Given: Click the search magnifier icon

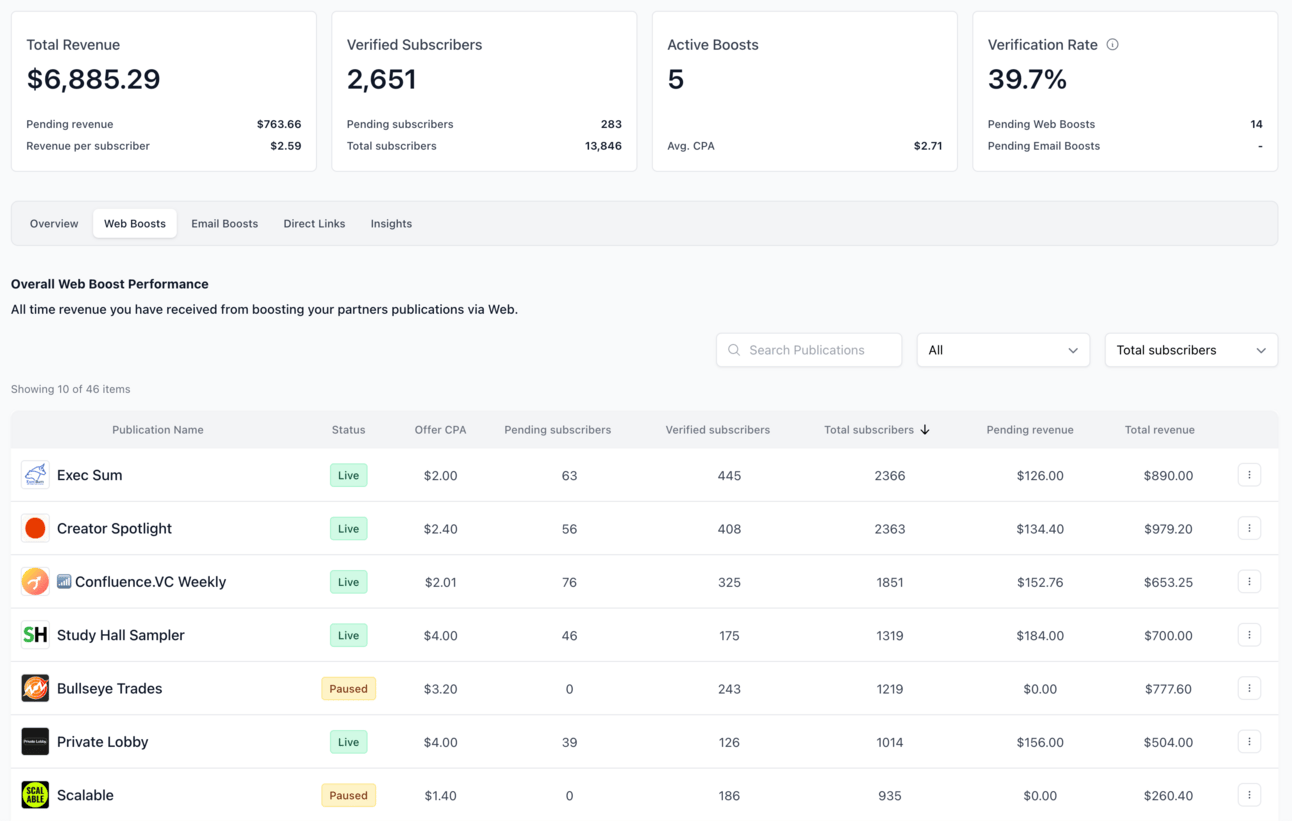Looking at the screenshot, I should click(x=734, y=350).
